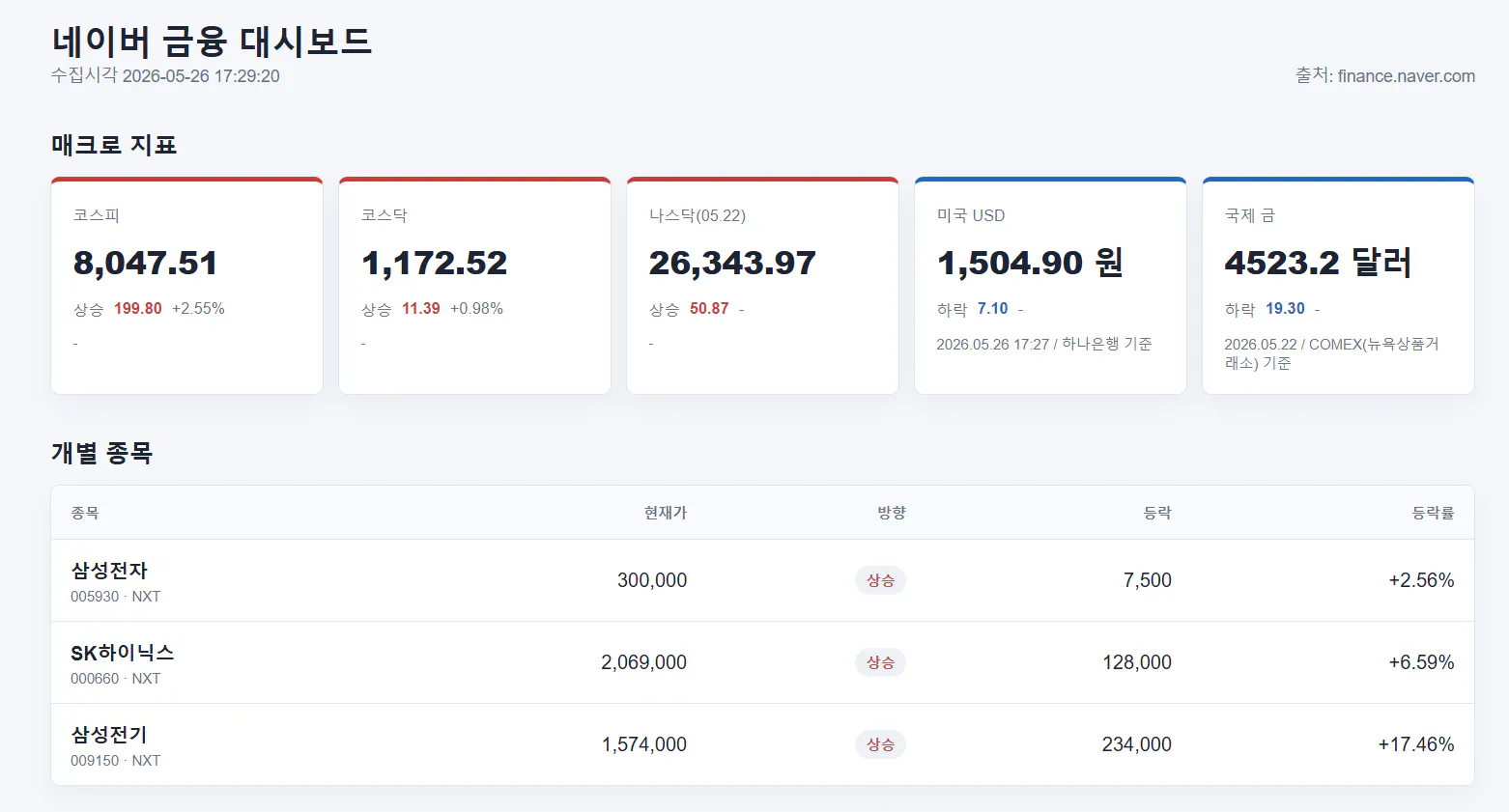Click the KOSDAQ change rate "+0.98%"

(477, 309)
